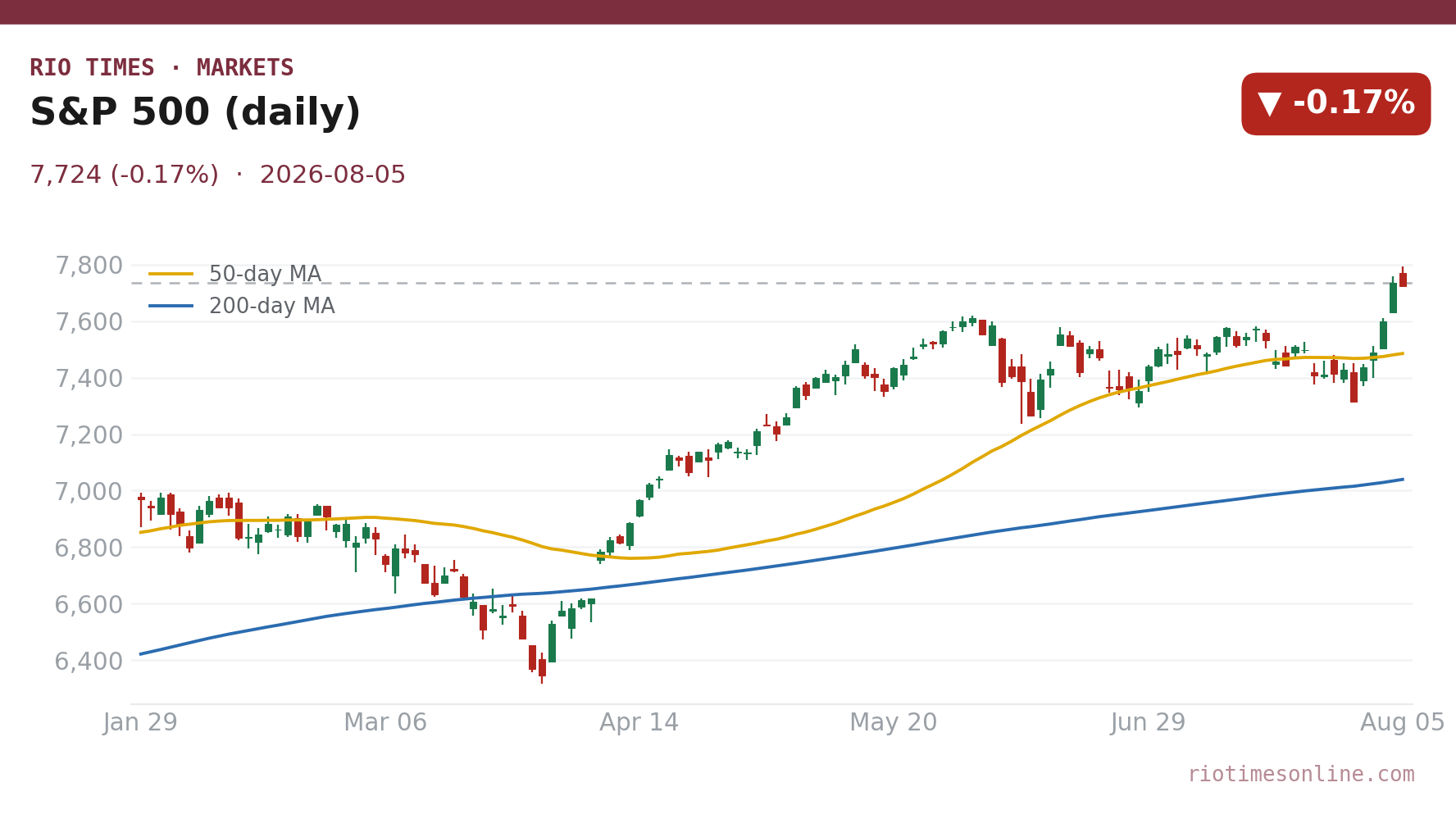Click the Jan 29 x-axis label
The width and height of the screenshot is (1456, 819).
(x=140, y=723)
